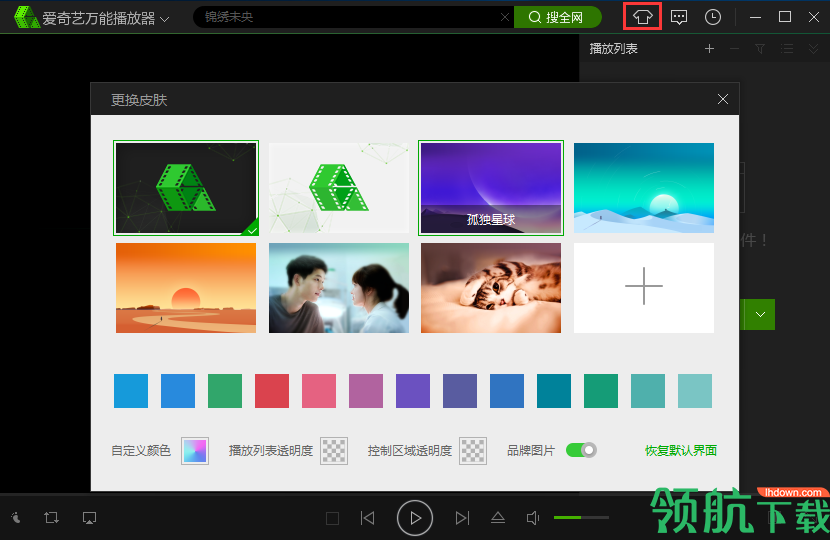Focus the search input field
The width and height of the screenshot is (830, 540).
[349, 17]
